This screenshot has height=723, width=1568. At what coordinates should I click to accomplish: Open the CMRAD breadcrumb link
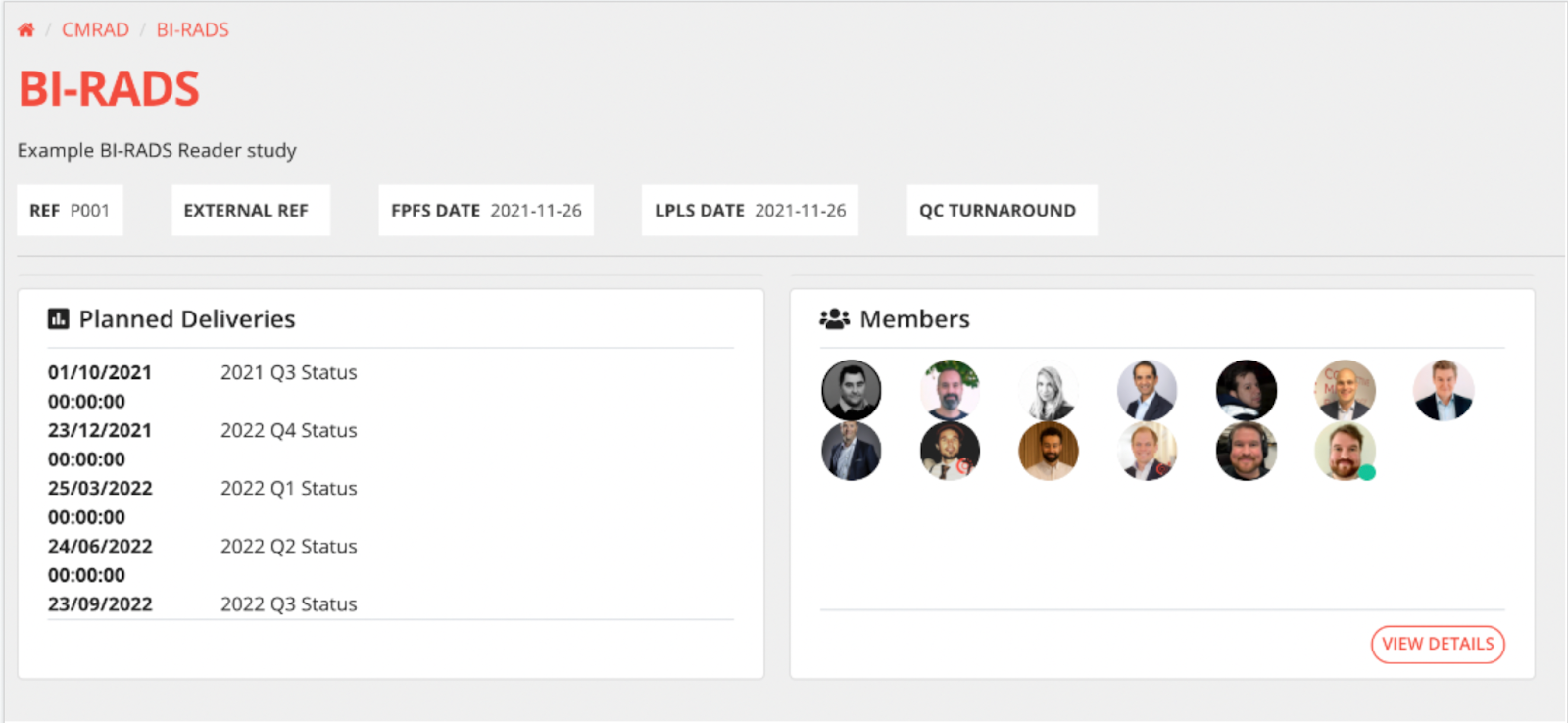[95, 29]
